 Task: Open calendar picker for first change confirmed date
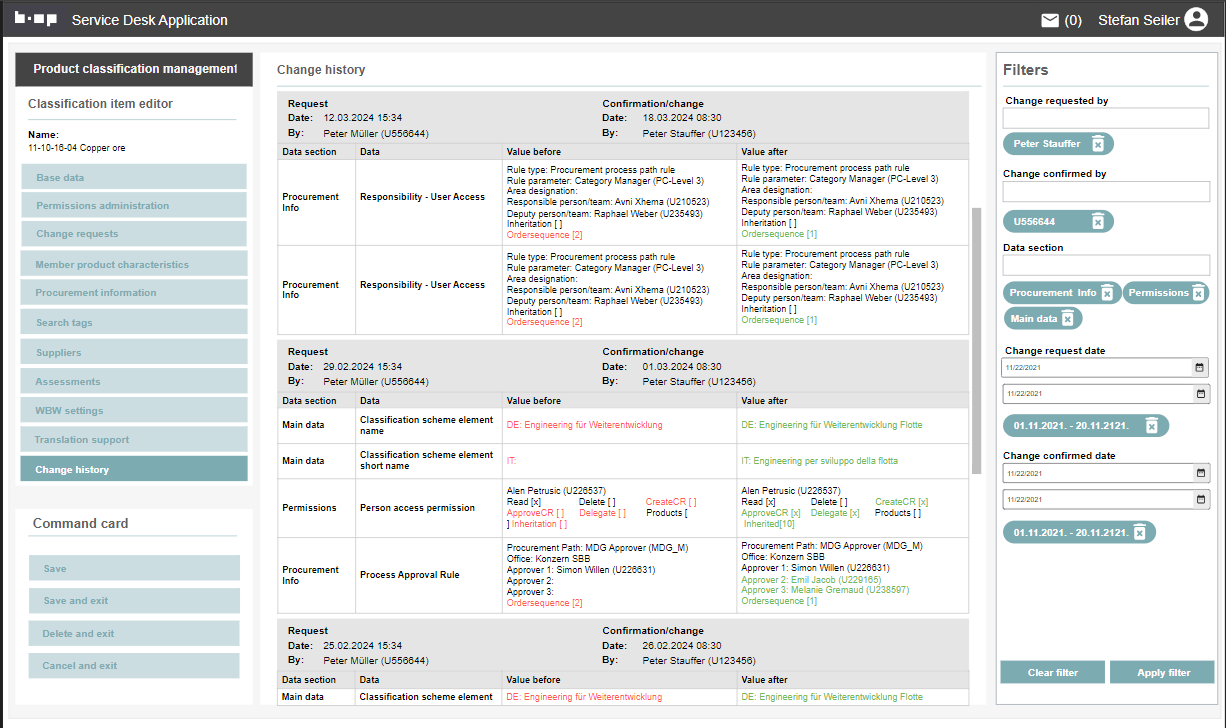click(1199, 473)
